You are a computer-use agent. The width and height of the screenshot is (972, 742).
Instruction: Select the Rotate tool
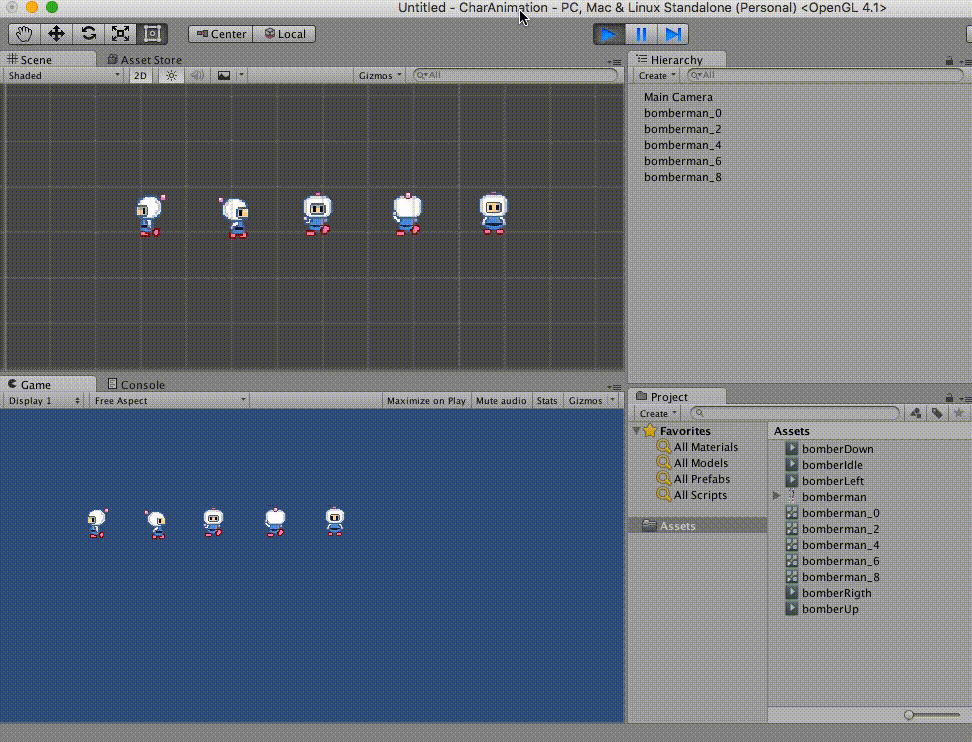pyautogui.click(x=88, y=33)
